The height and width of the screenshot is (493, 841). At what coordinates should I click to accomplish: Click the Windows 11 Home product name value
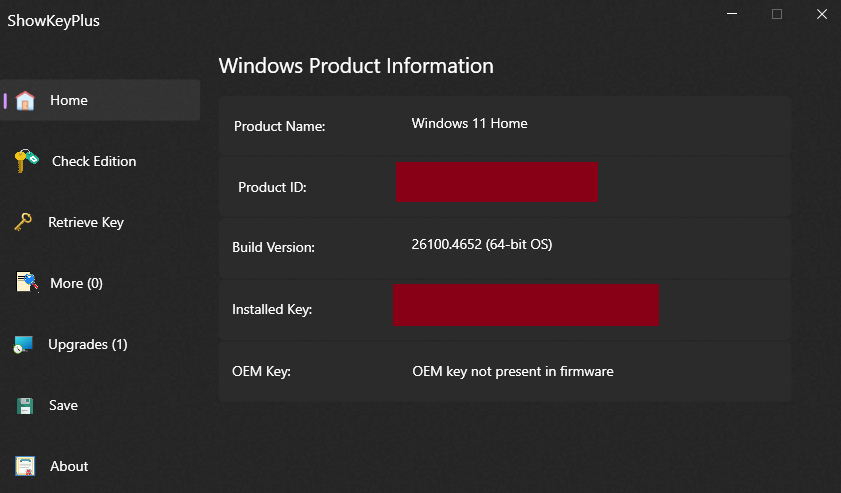pyautogui.click(x=469, y=123)
